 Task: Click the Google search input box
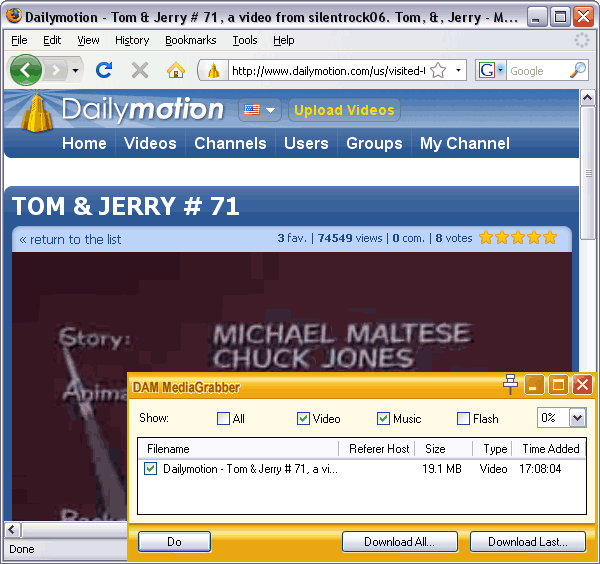tap(538, 70)
